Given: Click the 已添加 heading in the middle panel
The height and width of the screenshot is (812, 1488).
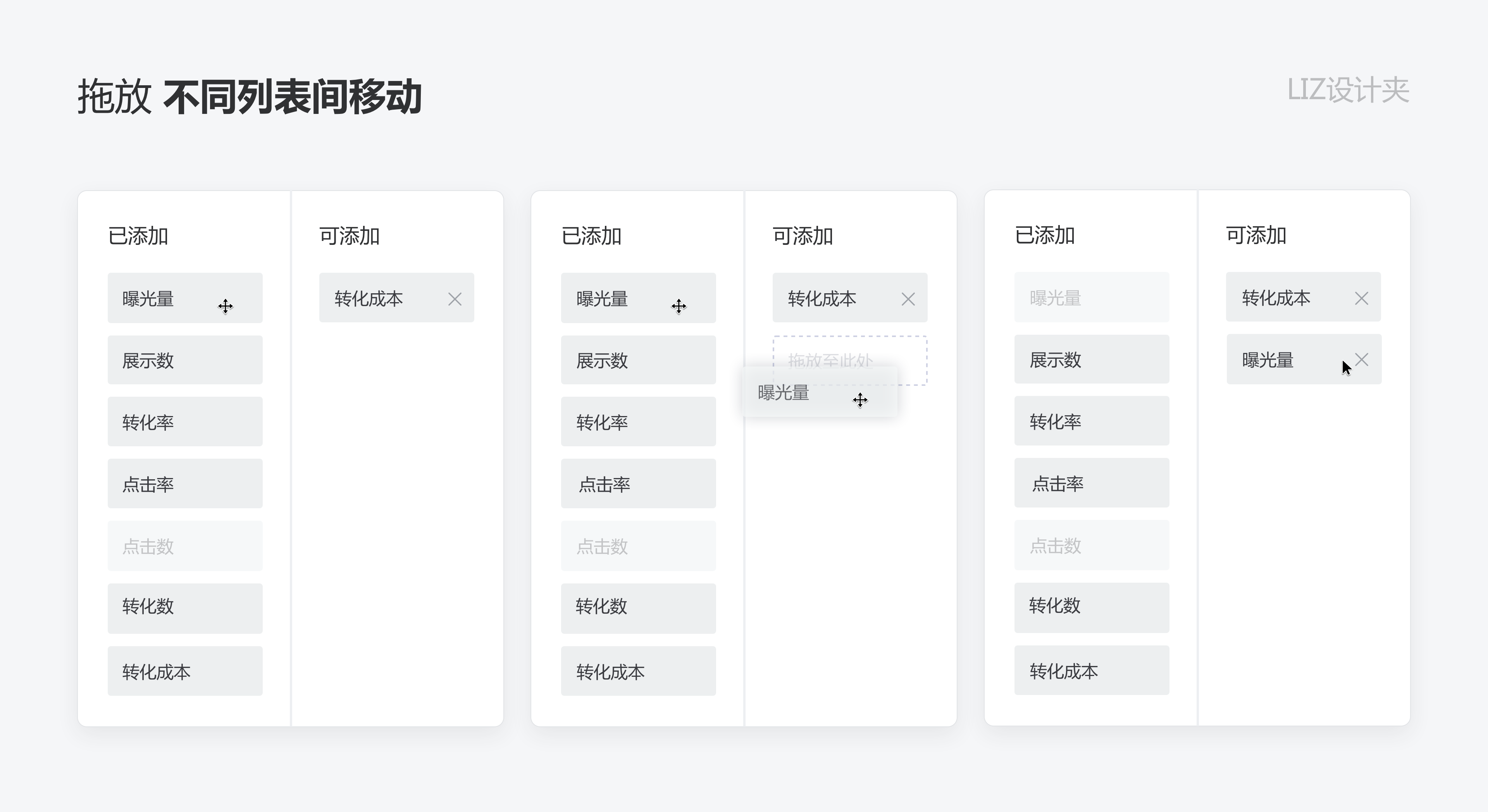Looking at the screenshot, I should tap(591, 236).
